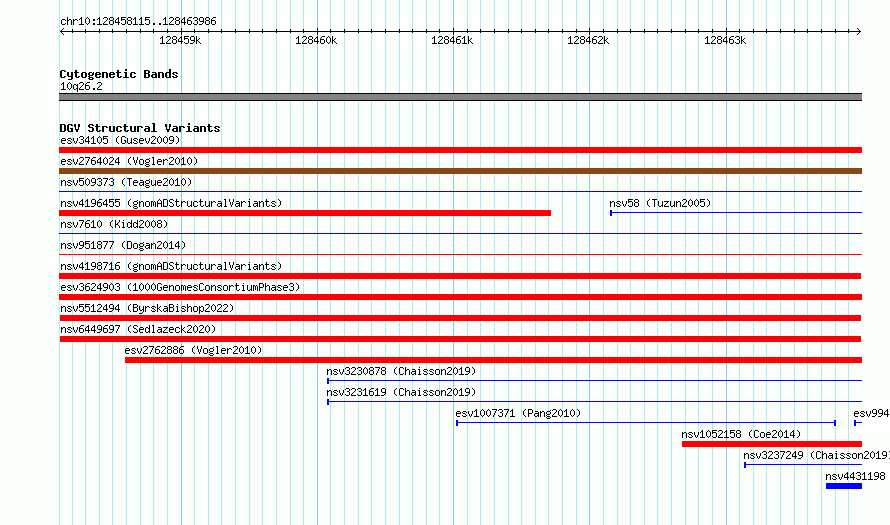The height and width of the screenshot is (525, 890).
Task: Select the red nsv5512494 variant bar
Action: coord(460,318)
